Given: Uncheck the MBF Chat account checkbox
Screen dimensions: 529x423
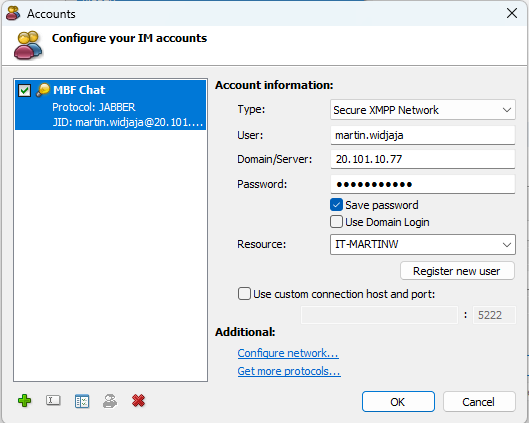Looking at the screenshot, I should [25, 90].
